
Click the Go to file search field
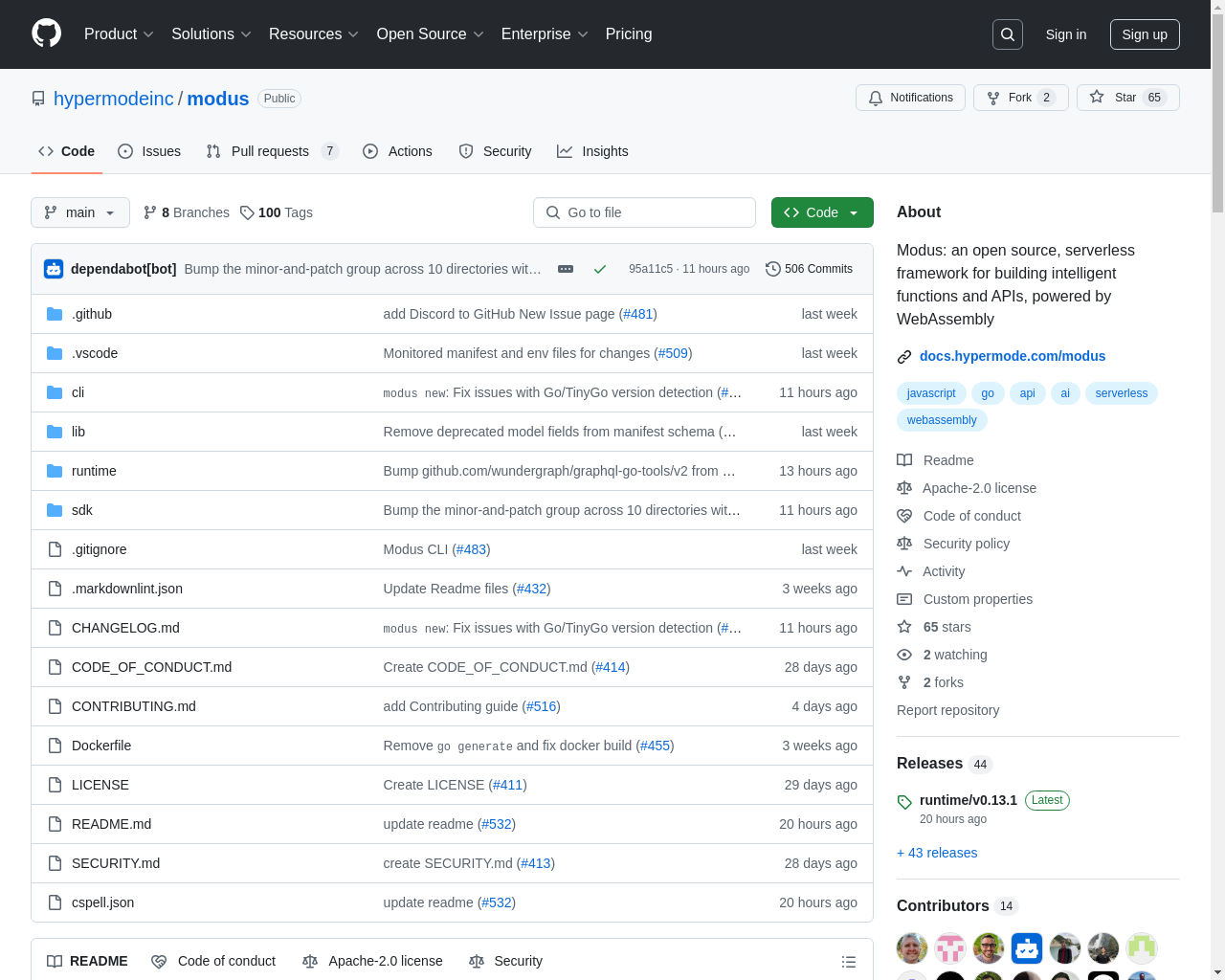644,212
